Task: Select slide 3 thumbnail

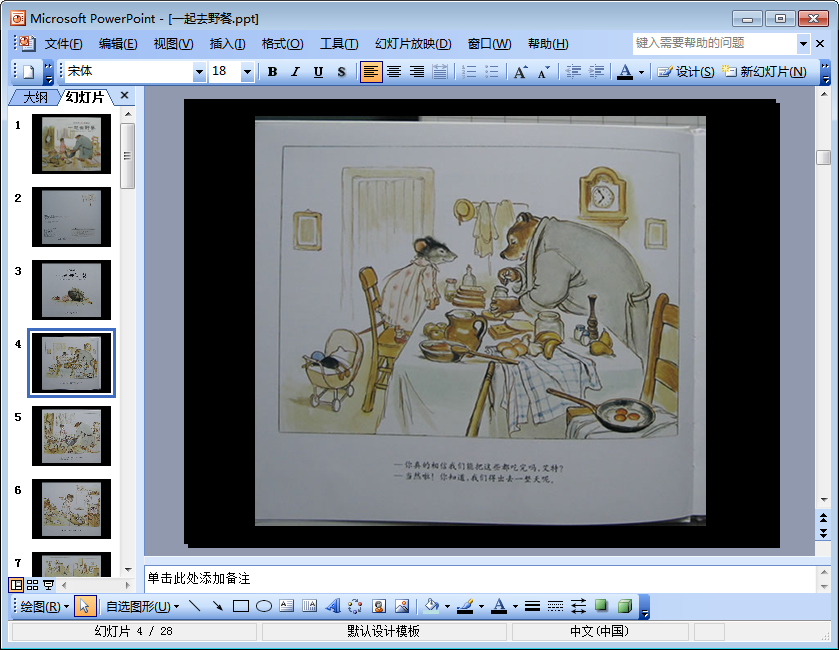Action: click(x=72, y=290)
